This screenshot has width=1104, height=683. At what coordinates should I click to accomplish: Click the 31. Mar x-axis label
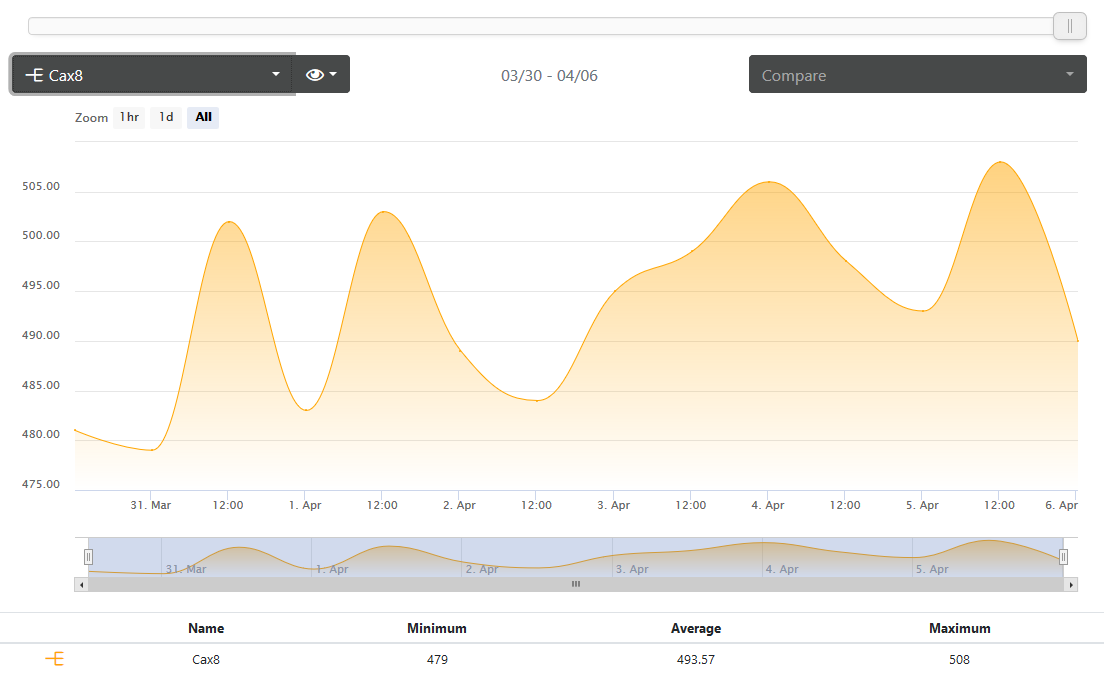[151, 505]
